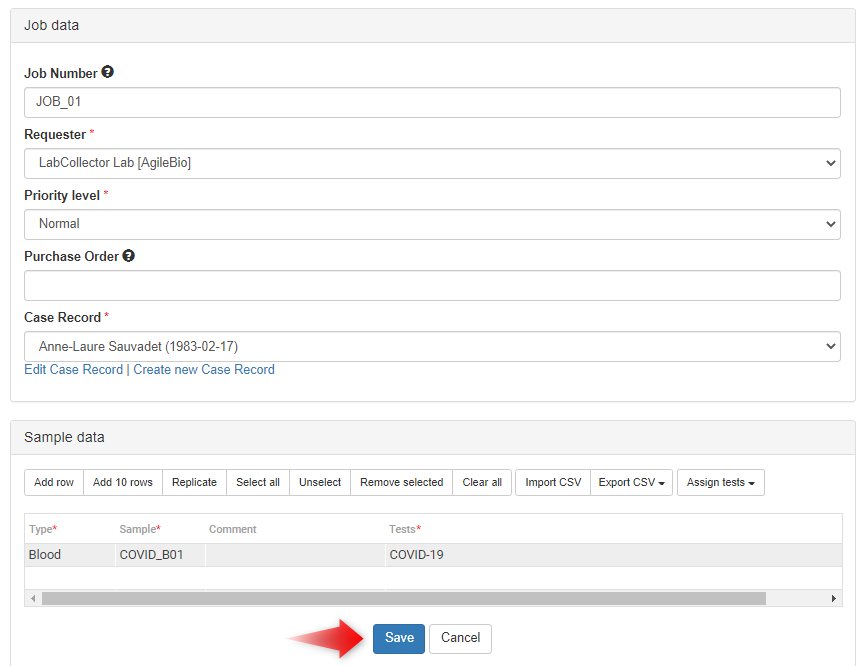Open the Case Record dropdown
860x666 pixels.
pyautogui.click(x=432, y=346)
